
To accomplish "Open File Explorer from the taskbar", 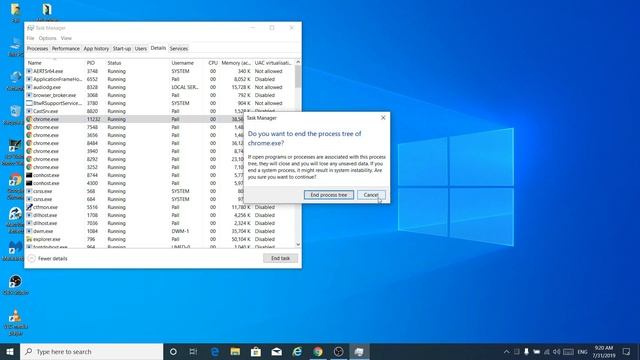I will point(235,351).
